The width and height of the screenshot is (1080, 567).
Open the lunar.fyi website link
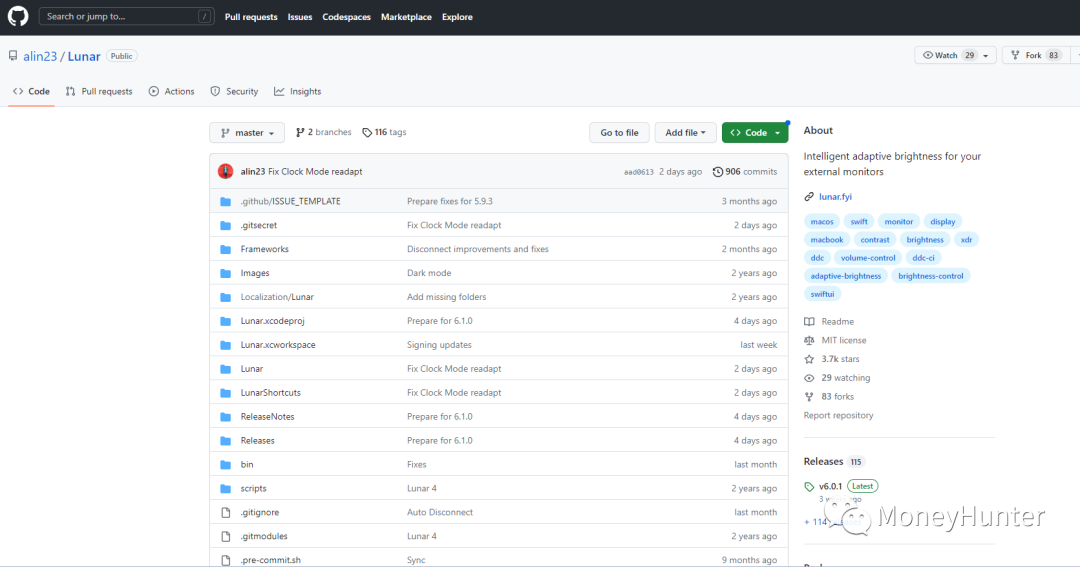835,197
